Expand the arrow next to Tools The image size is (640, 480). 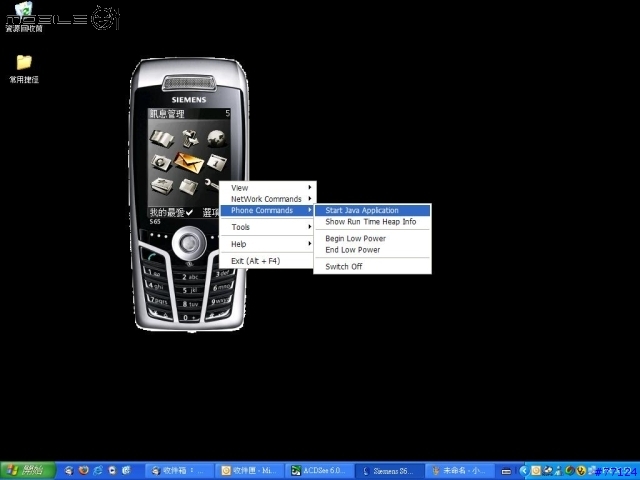tap(310, 227)
